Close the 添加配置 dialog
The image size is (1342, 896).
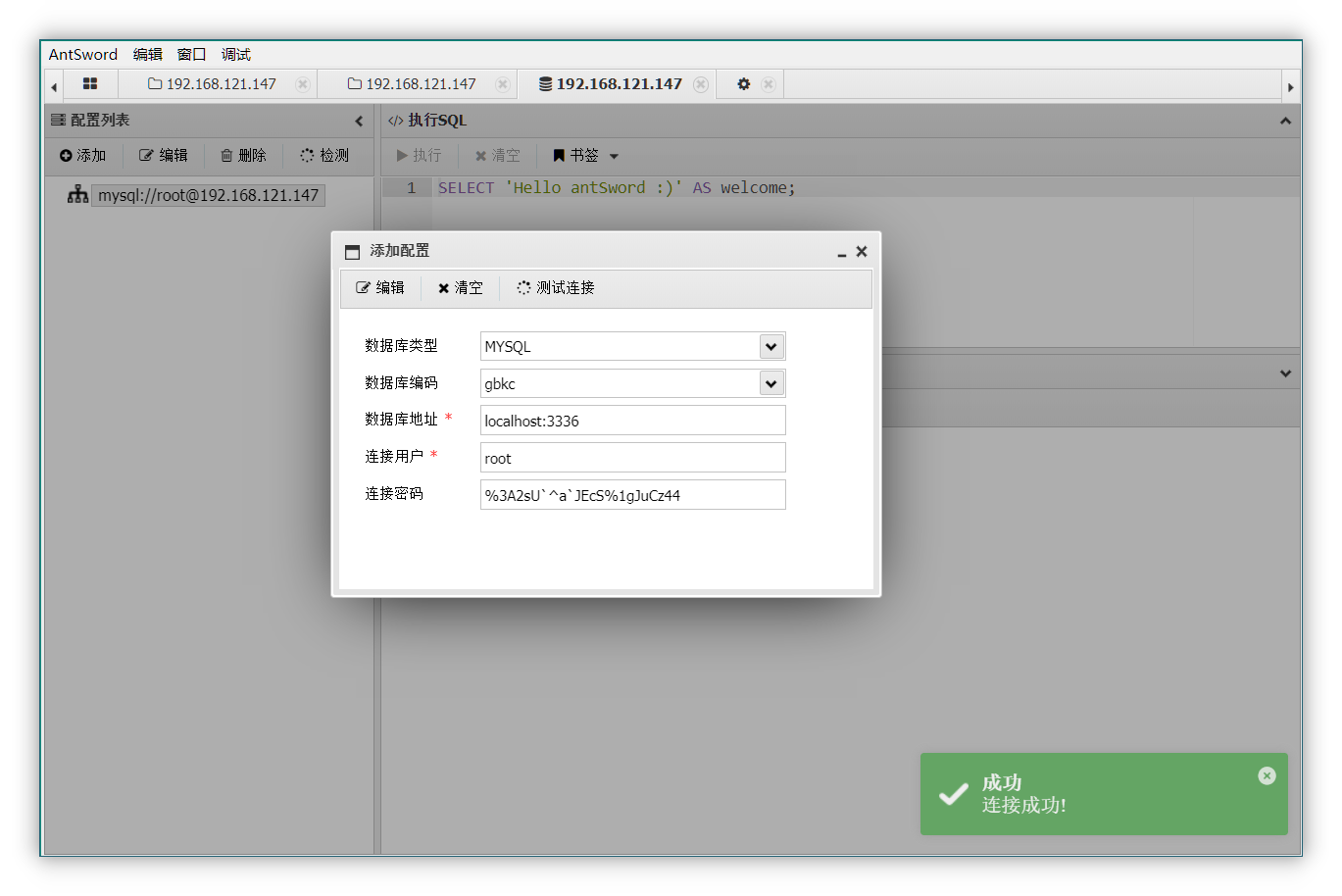(862, 251)
